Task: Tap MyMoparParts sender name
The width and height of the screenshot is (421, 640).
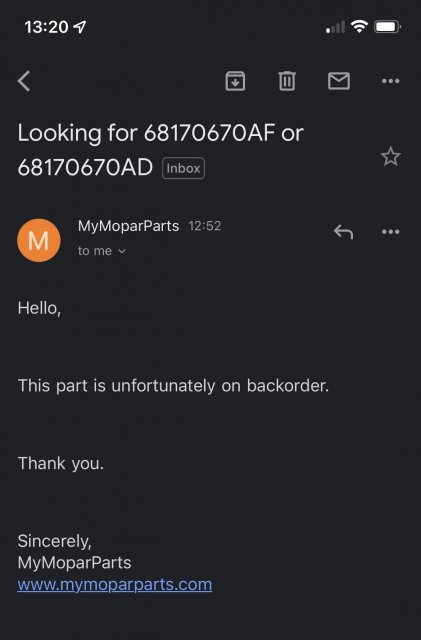Action: [128, 226]
